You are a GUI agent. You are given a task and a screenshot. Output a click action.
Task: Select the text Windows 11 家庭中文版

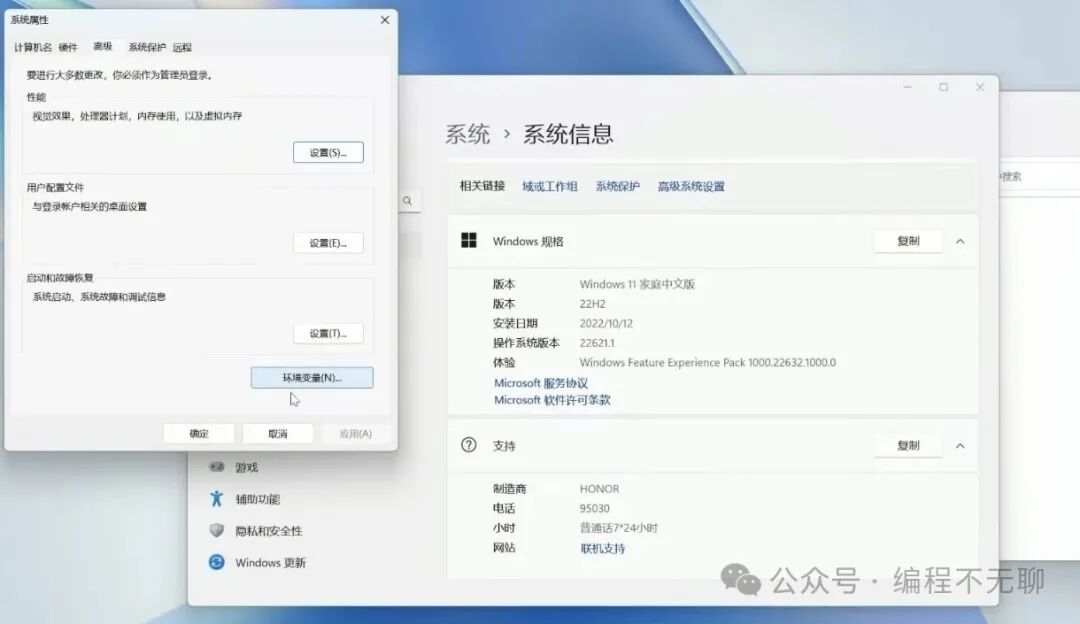pyautogui.click(x=637, y=284)
